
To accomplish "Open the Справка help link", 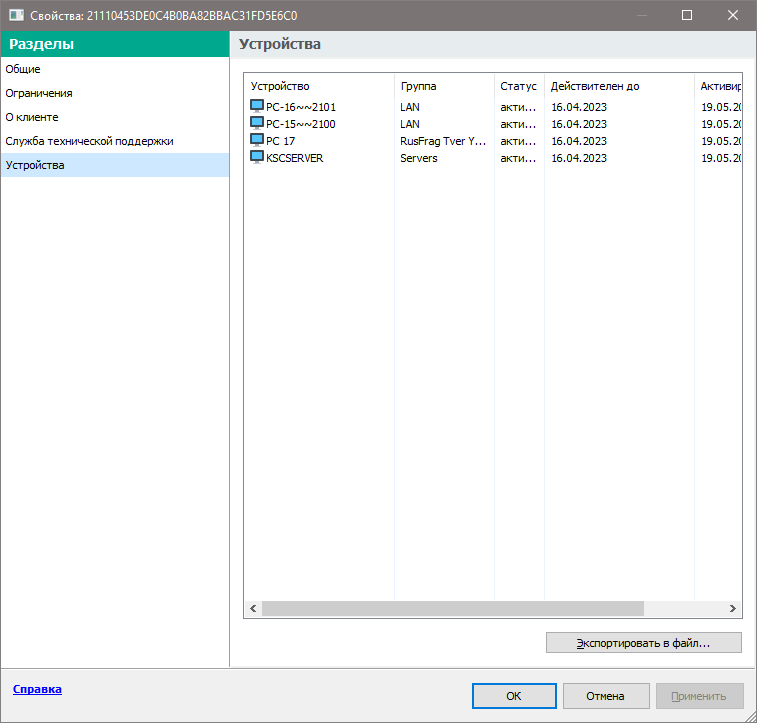I will pos(37,689).
